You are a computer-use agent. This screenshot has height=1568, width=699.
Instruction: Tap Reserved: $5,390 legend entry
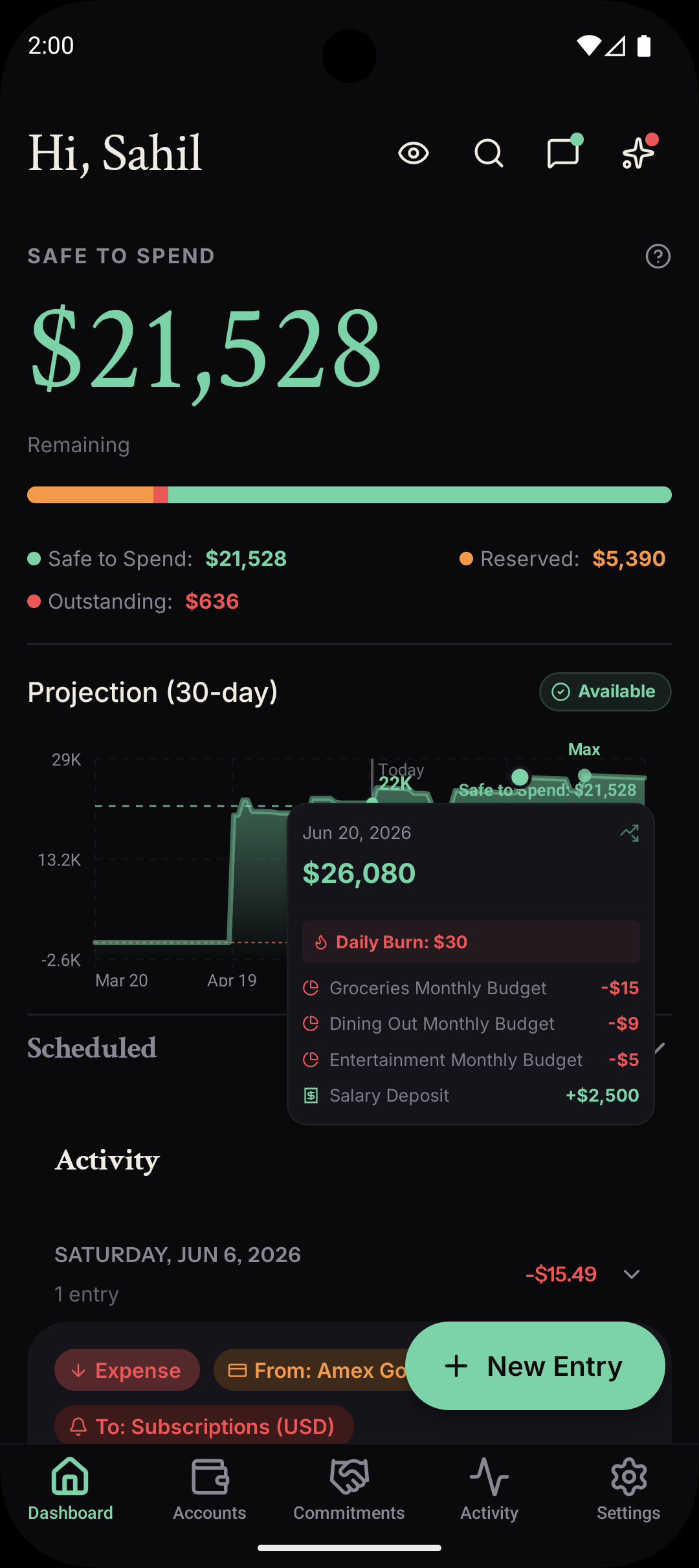[x=562, y=559]
